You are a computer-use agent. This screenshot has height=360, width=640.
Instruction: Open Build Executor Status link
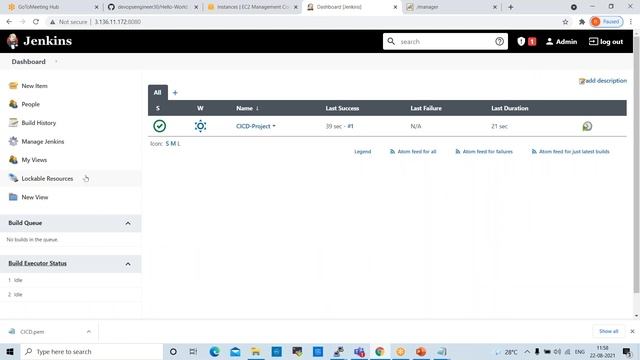coord(38,264)
